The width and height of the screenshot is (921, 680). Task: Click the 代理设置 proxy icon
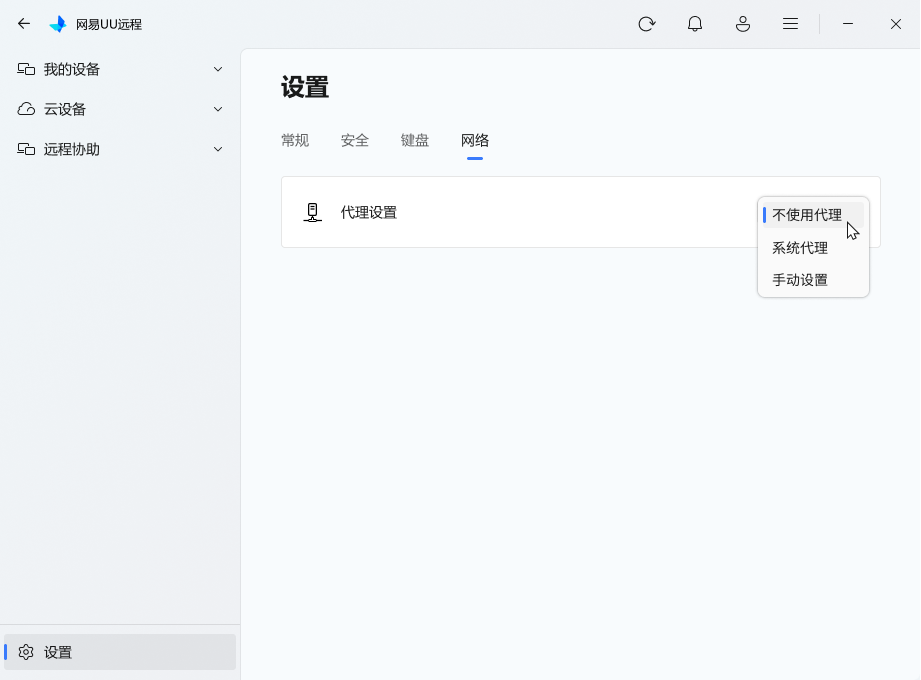[x=312, y=213]
